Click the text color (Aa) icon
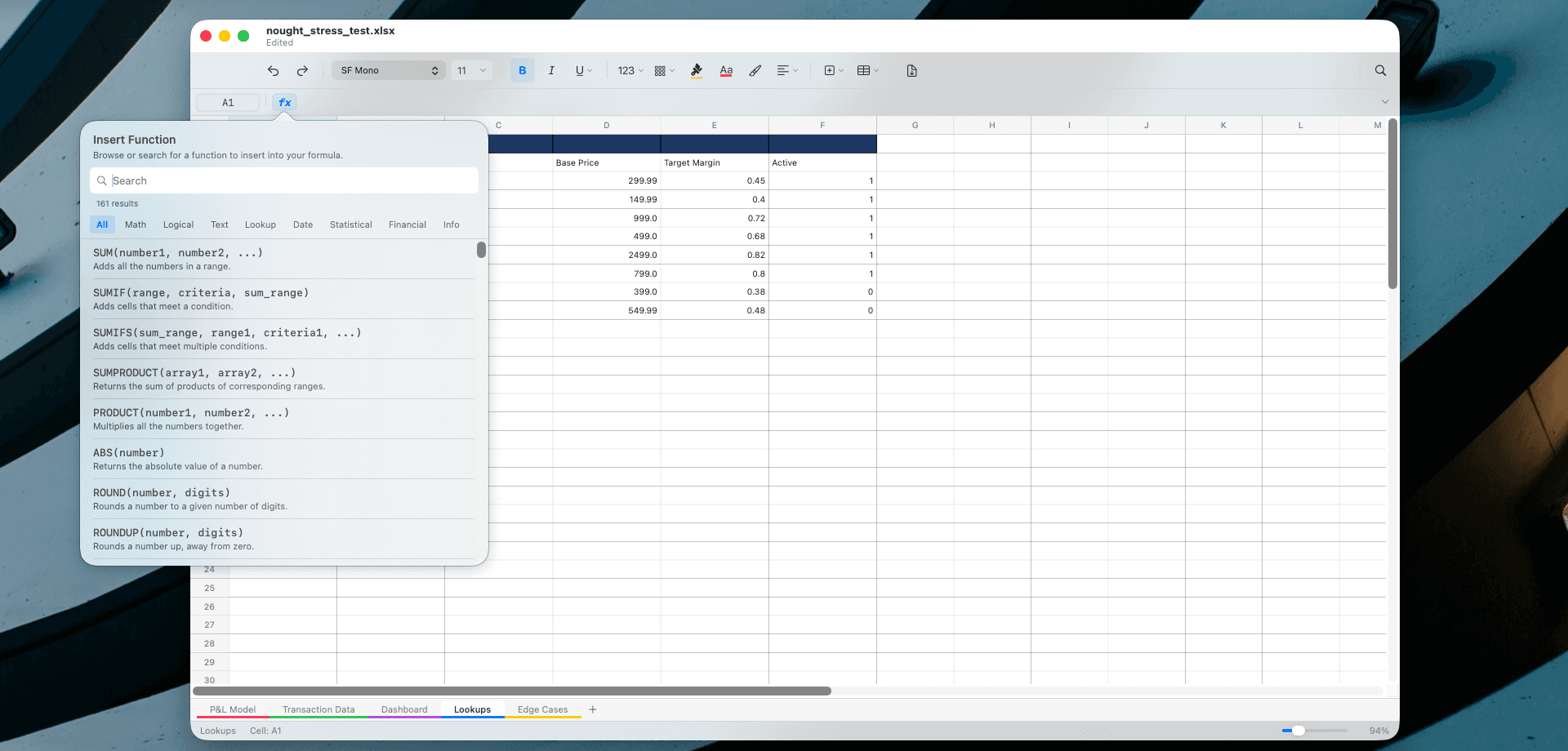 coord(725,71)
